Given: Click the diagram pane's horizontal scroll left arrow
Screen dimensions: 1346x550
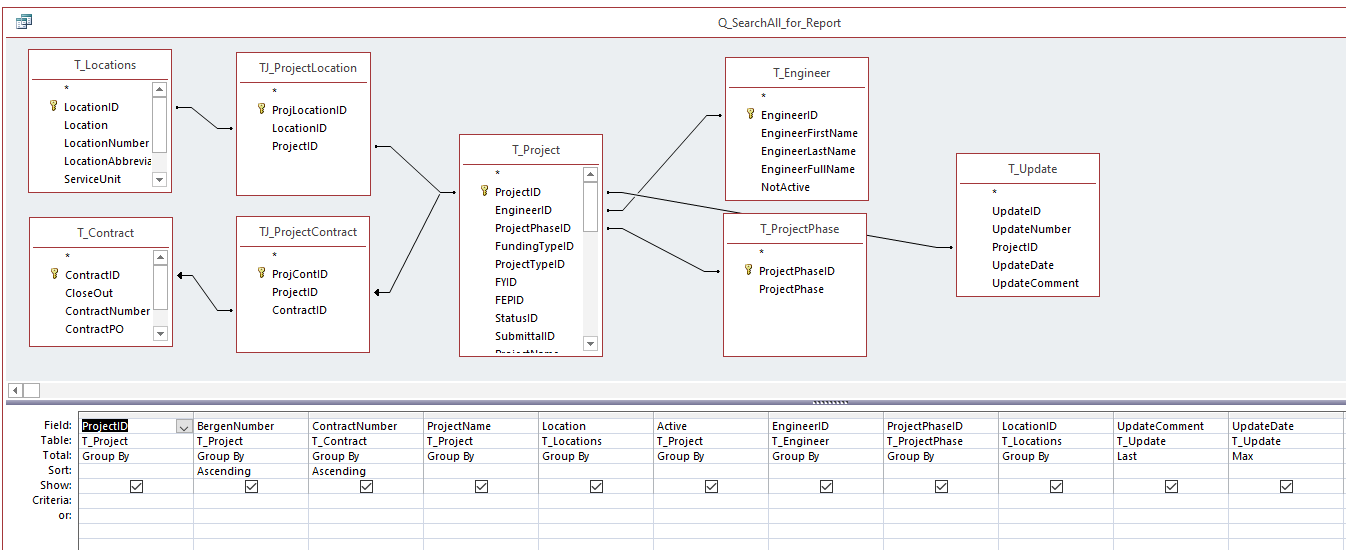Looking at the screenshot, I should point(15,390).
